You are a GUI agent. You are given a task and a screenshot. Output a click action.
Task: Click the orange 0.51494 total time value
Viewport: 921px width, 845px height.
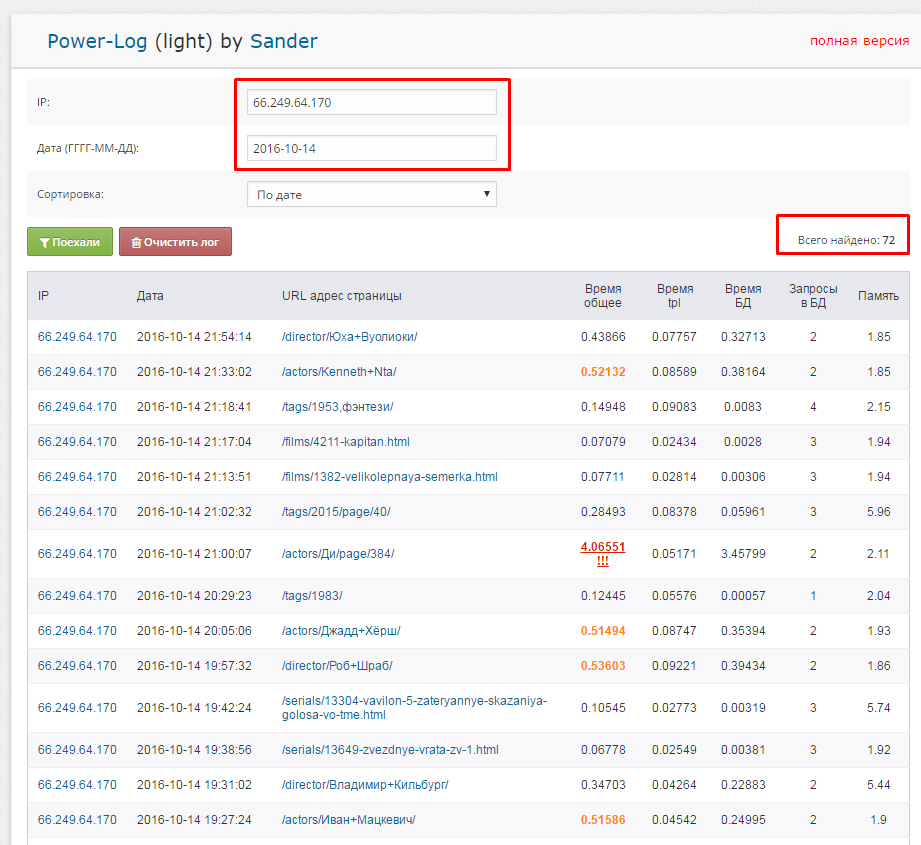(x=603, y=631)
